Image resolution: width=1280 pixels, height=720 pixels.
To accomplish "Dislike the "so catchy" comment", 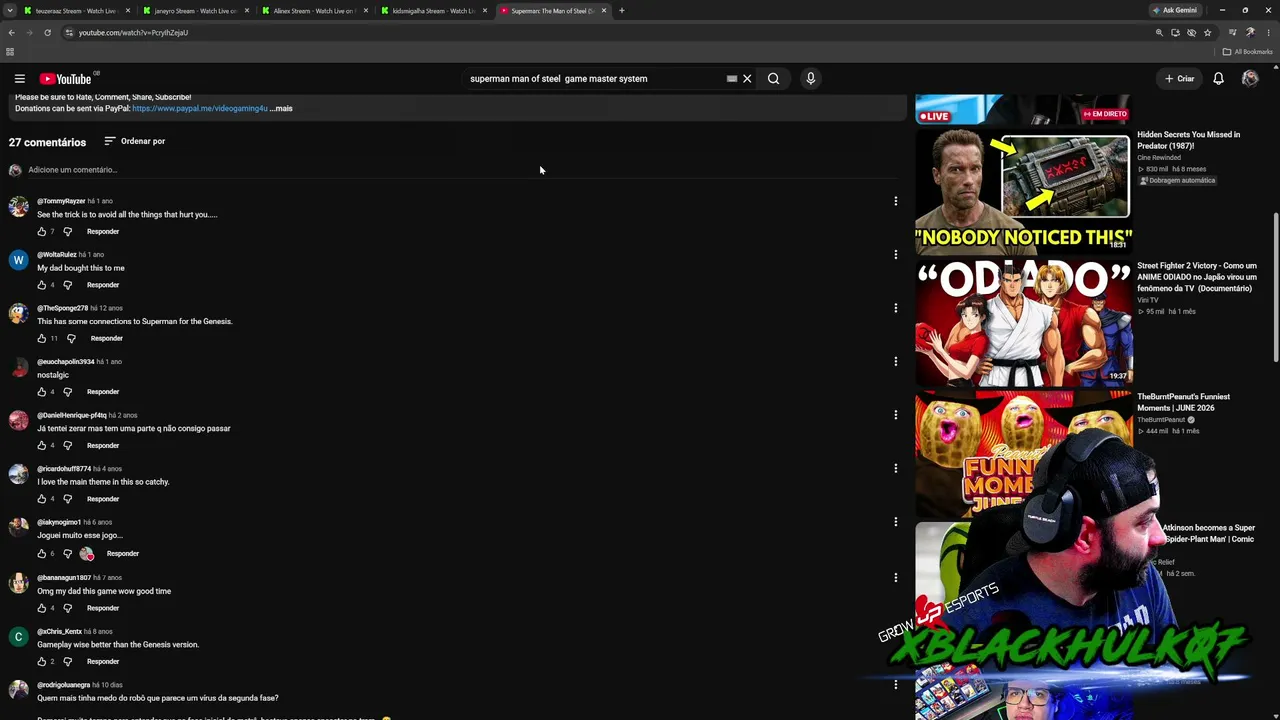I will 68,499.
